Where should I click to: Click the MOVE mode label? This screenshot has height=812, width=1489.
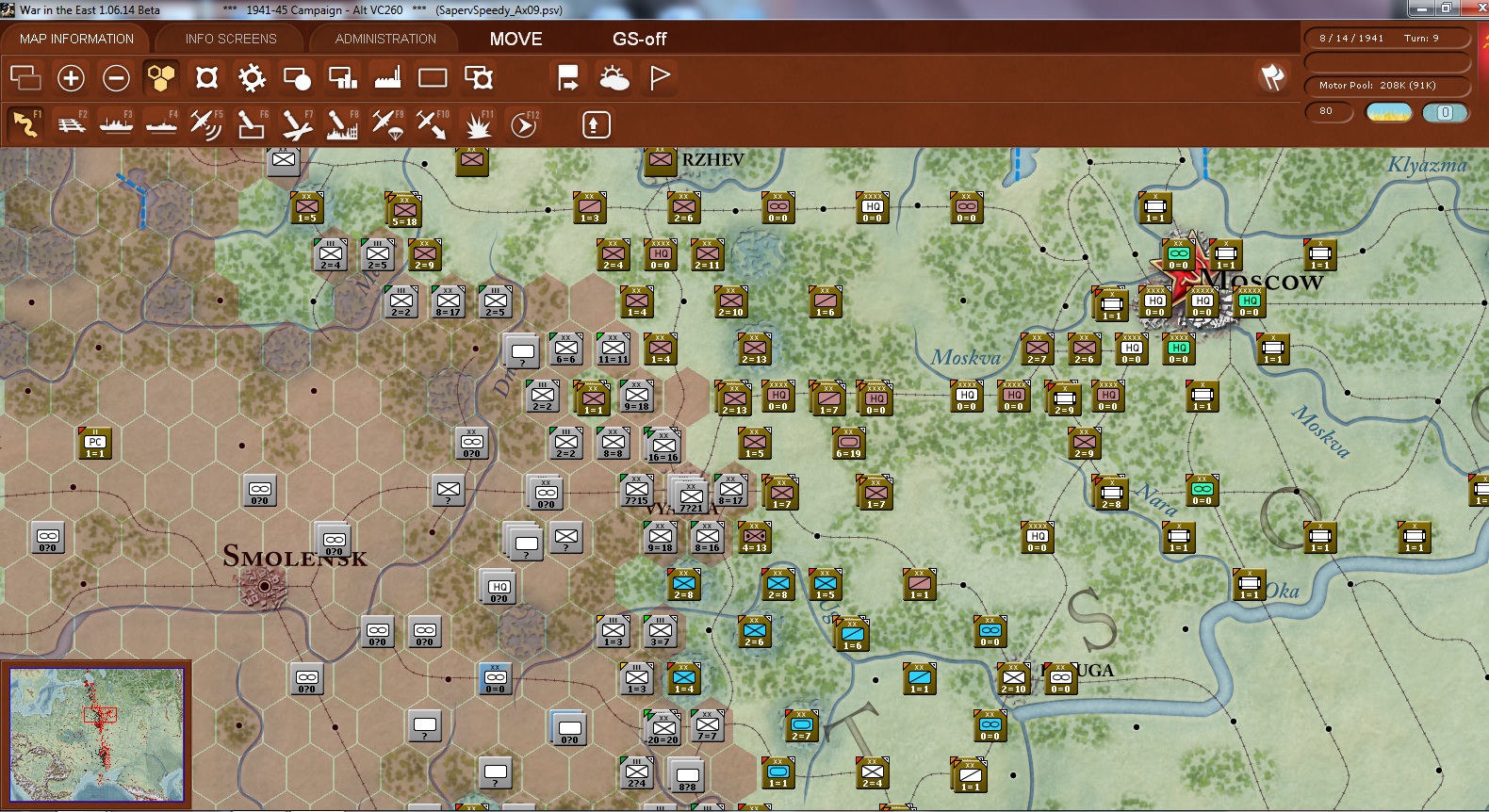click(515, 39)
